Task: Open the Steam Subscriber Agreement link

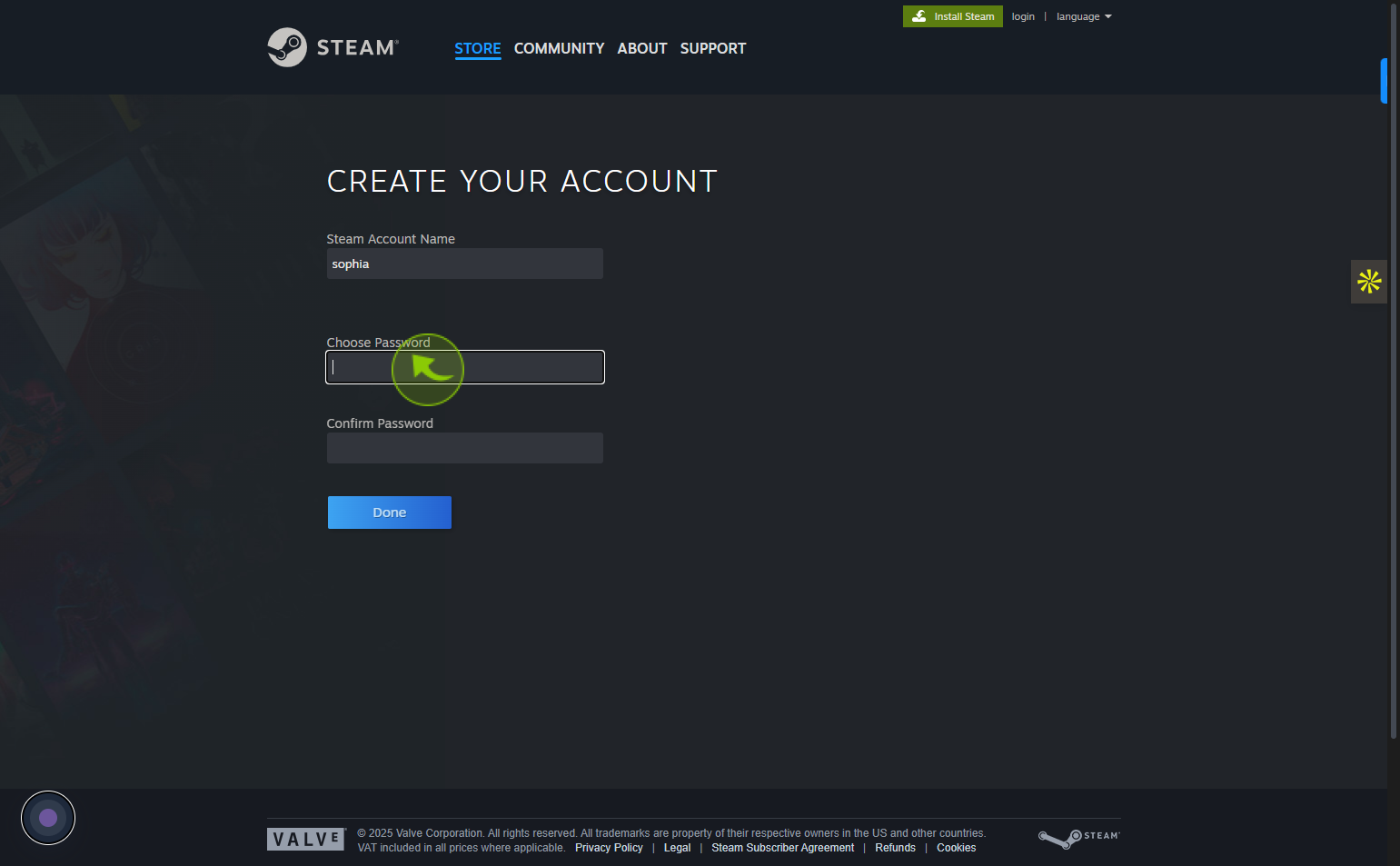Action: pyautogui.click(x=782, y=848)
